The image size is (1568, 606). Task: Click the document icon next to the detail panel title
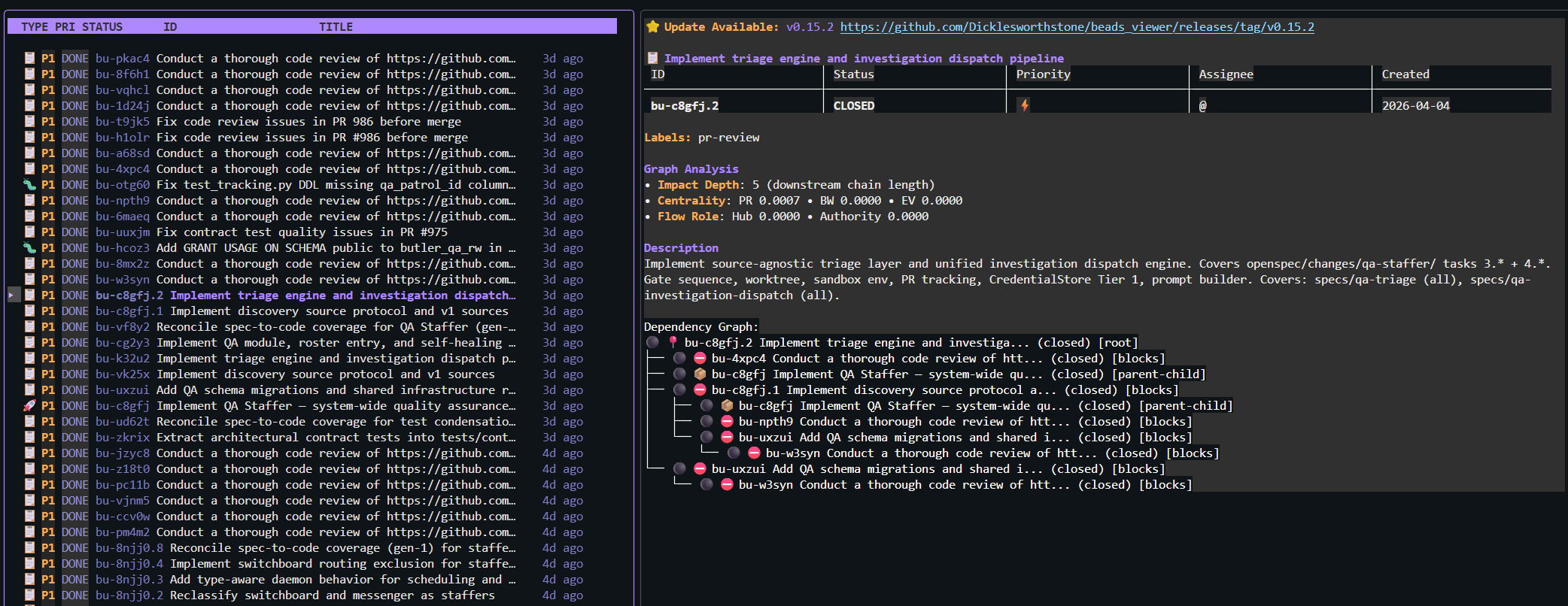[x=652, y=59]
